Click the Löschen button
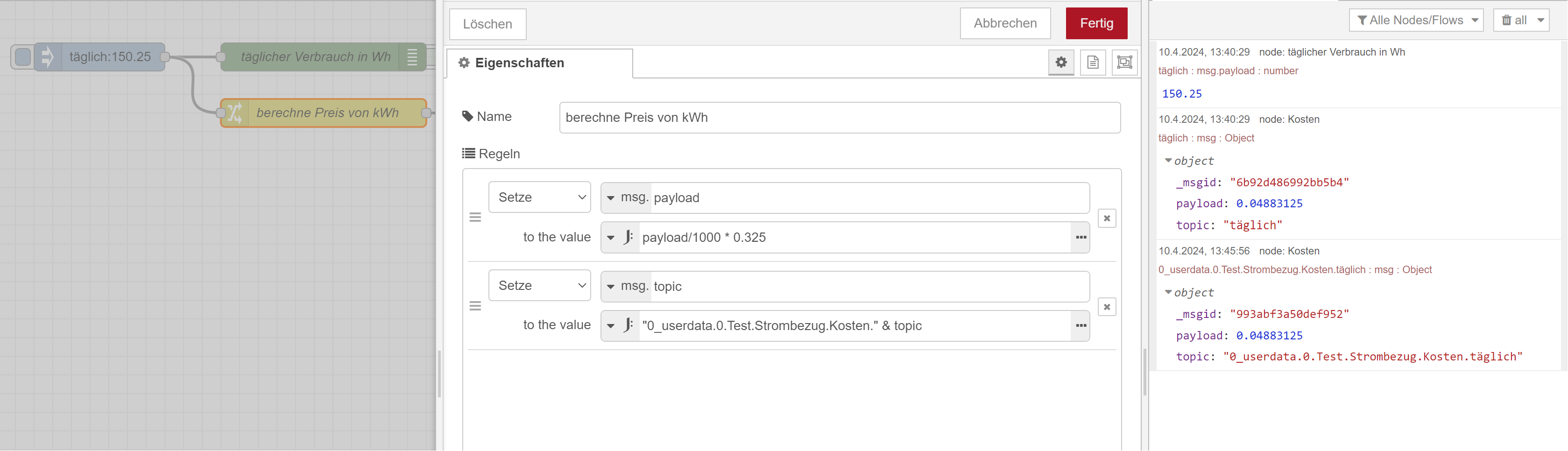This screenshot has height=451, width=1568. pyautogui.click(x=487, y=24)
